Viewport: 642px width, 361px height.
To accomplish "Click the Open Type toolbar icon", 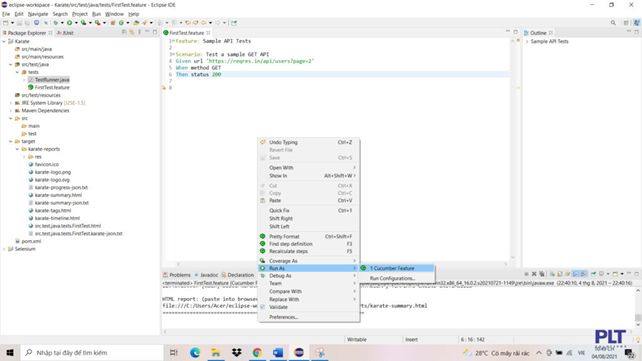I will [136, 23].
